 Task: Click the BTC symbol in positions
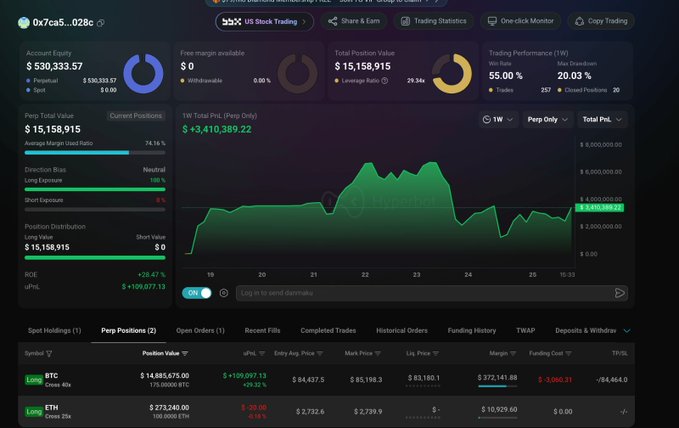[x=51, y=376]
